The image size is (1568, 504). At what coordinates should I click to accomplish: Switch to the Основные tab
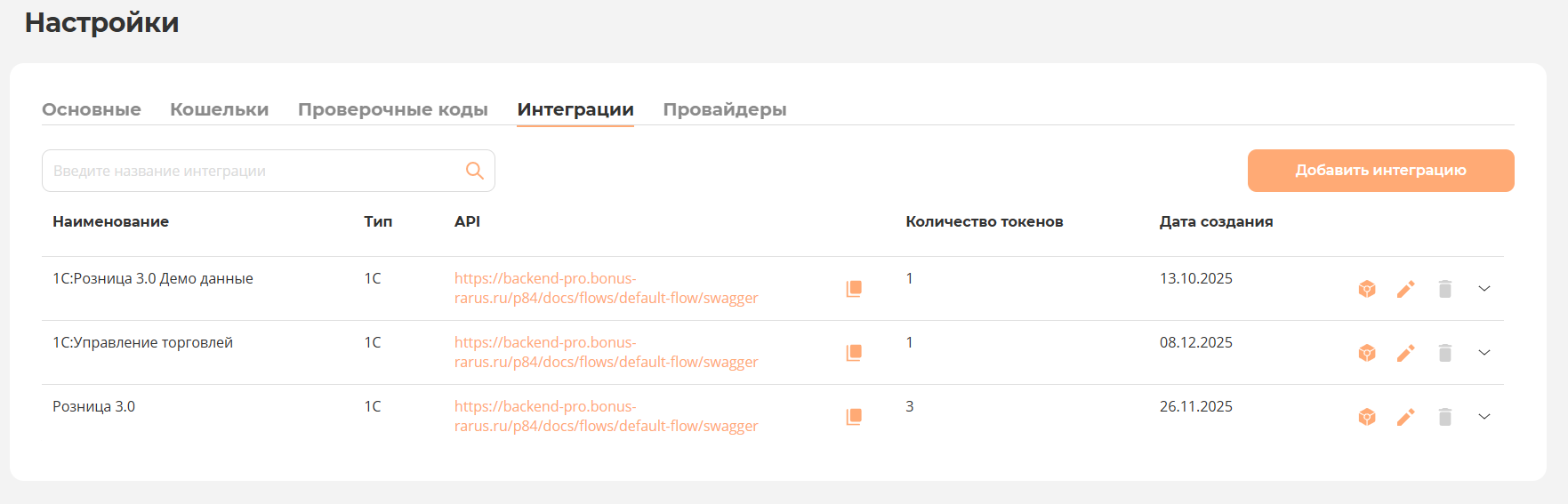pos(92,109)
